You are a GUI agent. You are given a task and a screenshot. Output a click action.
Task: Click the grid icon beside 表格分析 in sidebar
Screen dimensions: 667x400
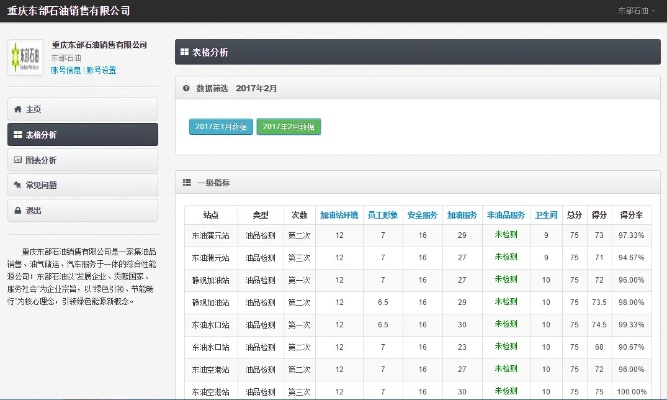pyautogui.click(x=17, y=134)
